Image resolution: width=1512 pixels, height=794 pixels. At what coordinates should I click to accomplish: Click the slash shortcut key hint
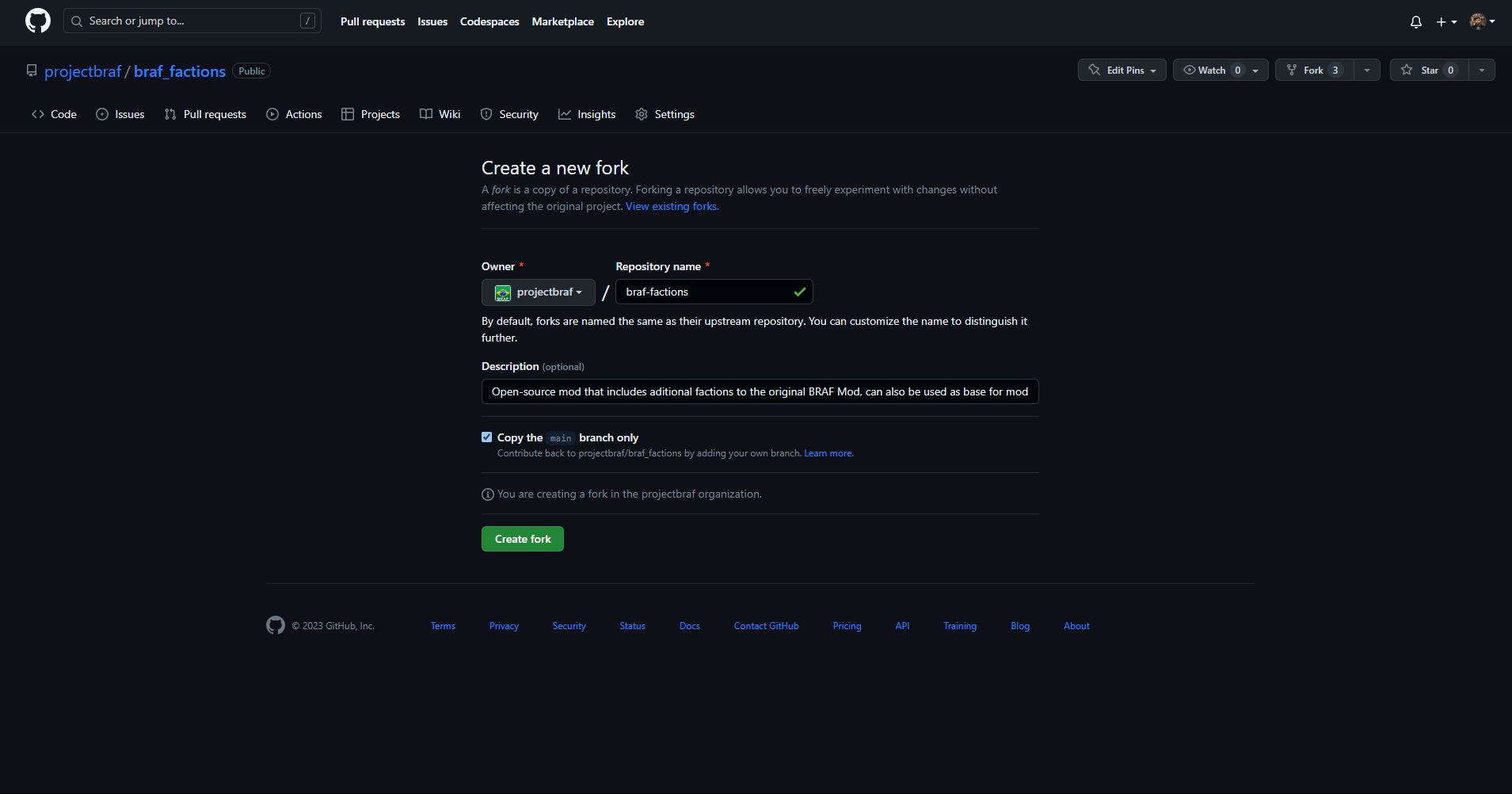pos(307,21)
